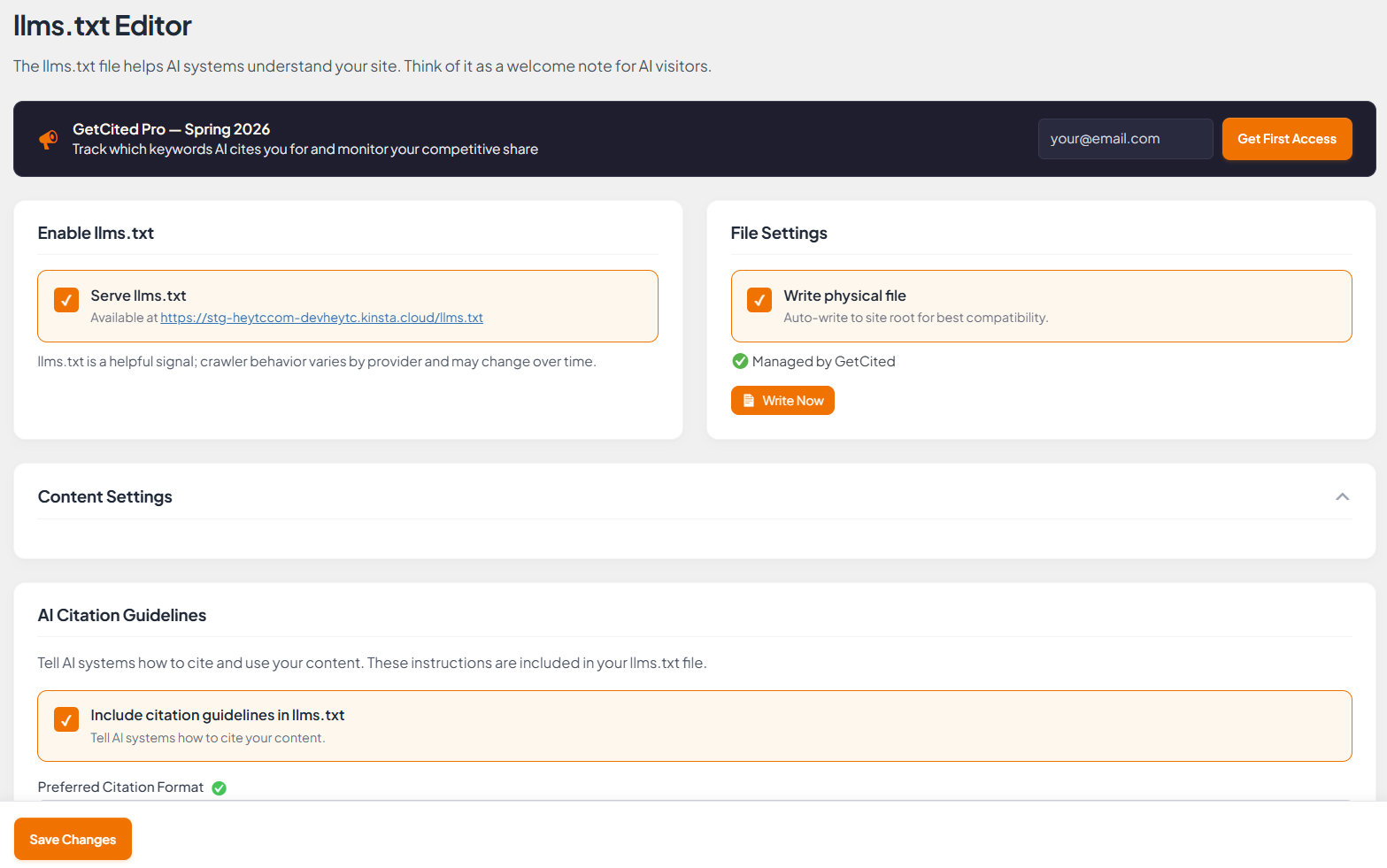Expand Content Settings using the chevron arrow
The height and width of the screenshot is (868, 1387).
click(1342, 497)
